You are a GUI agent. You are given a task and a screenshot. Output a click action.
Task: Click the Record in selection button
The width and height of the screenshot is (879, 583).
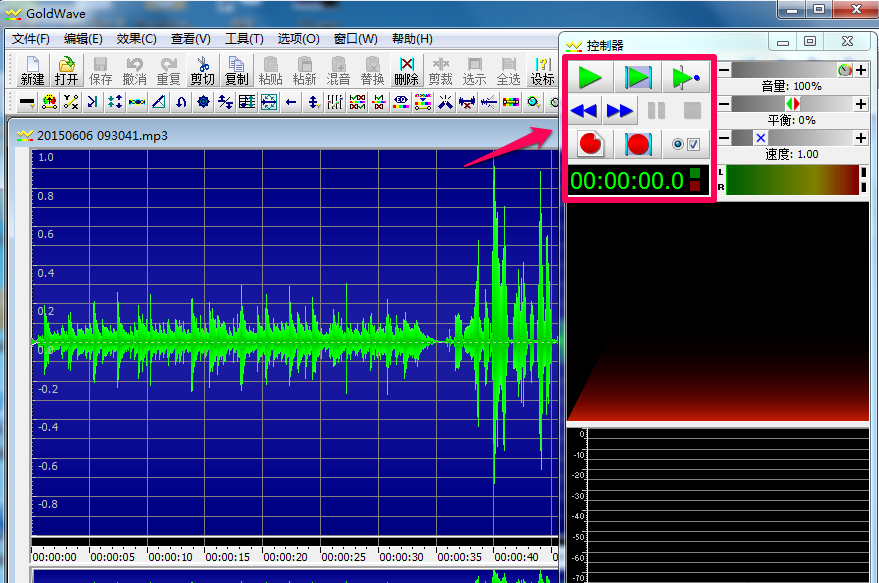[x=638, y=144]
